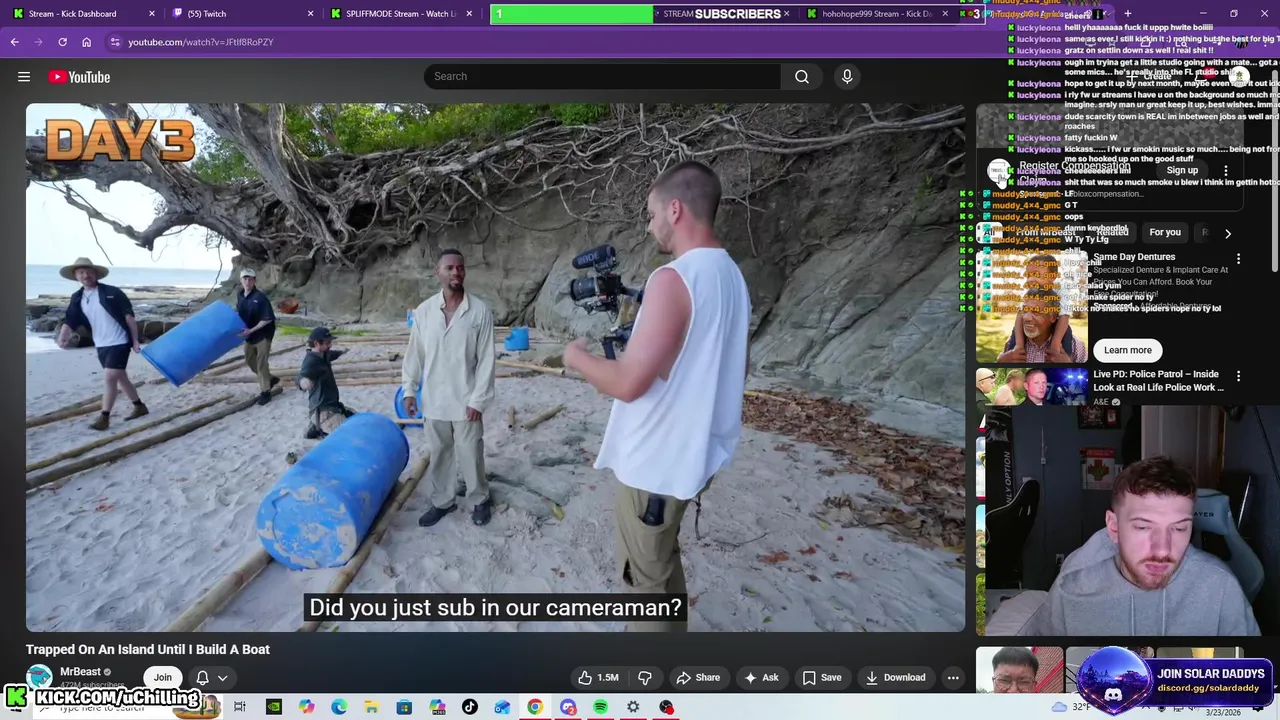Open TikTok from the taskbar
The image size is (1280, 720).
point(469,707)
